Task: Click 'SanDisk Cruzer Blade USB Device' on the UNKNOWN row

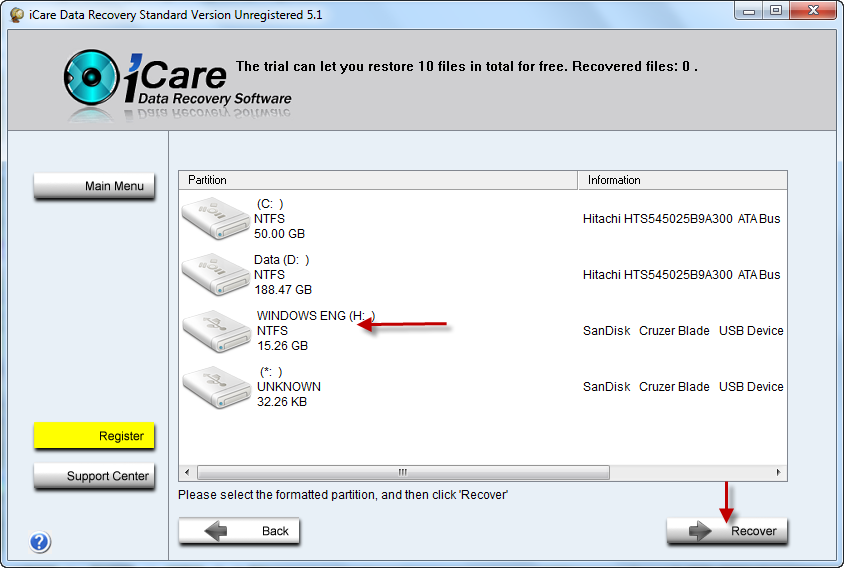Action: (683, 387)
